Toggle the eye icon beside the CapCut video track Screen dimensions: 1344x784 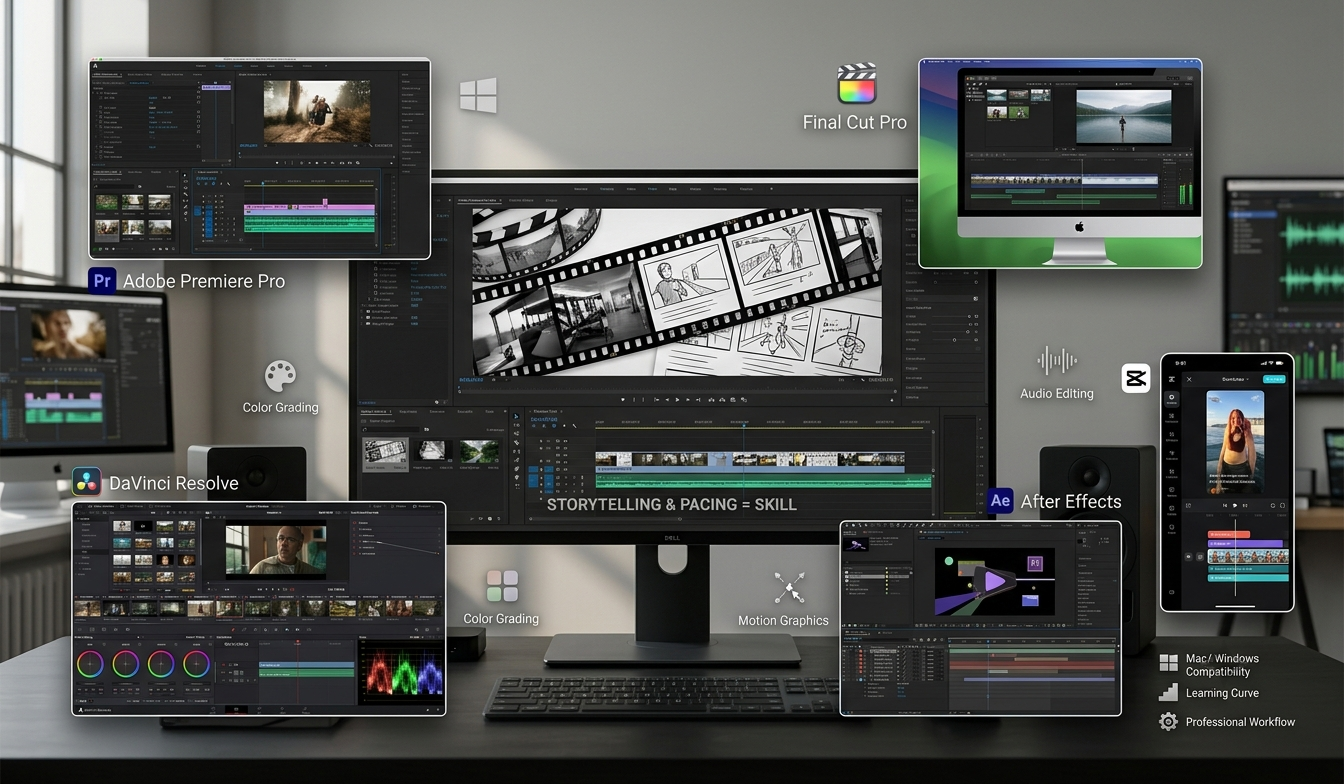click(x=1188, y=557)
